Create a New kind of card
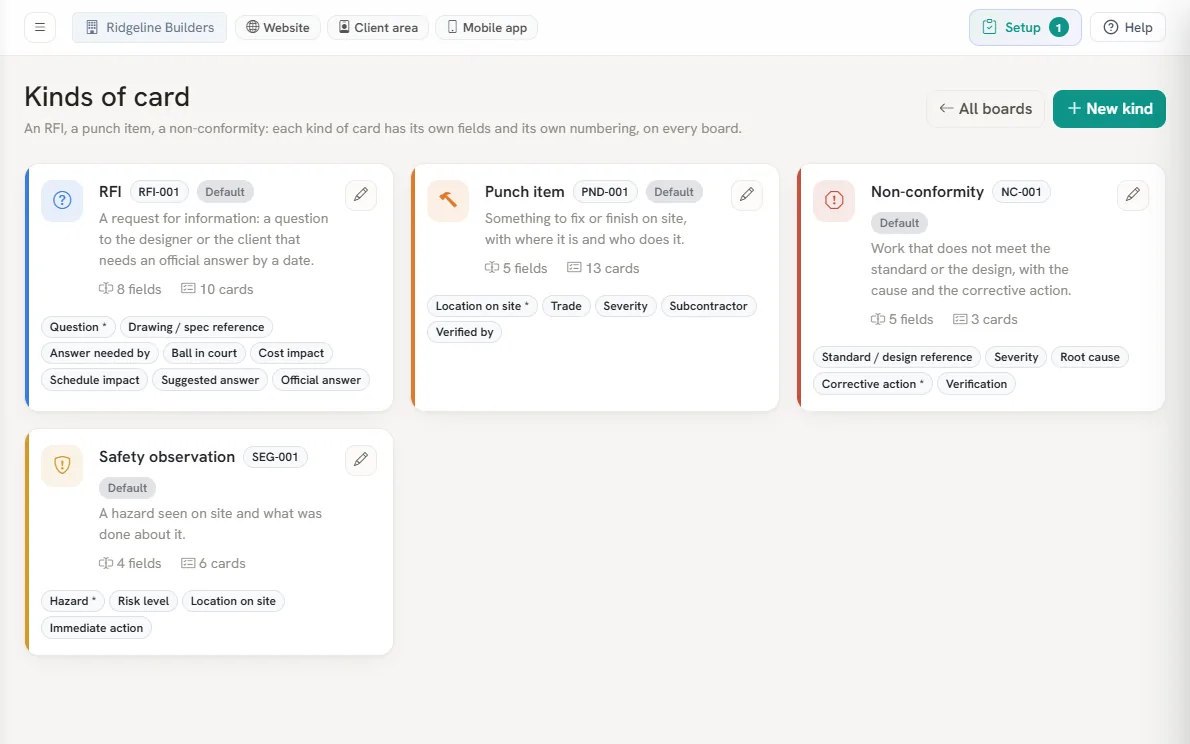The height and width of the screenshot is (744, 1190). pyautogui.click(x=1110, y=109)
